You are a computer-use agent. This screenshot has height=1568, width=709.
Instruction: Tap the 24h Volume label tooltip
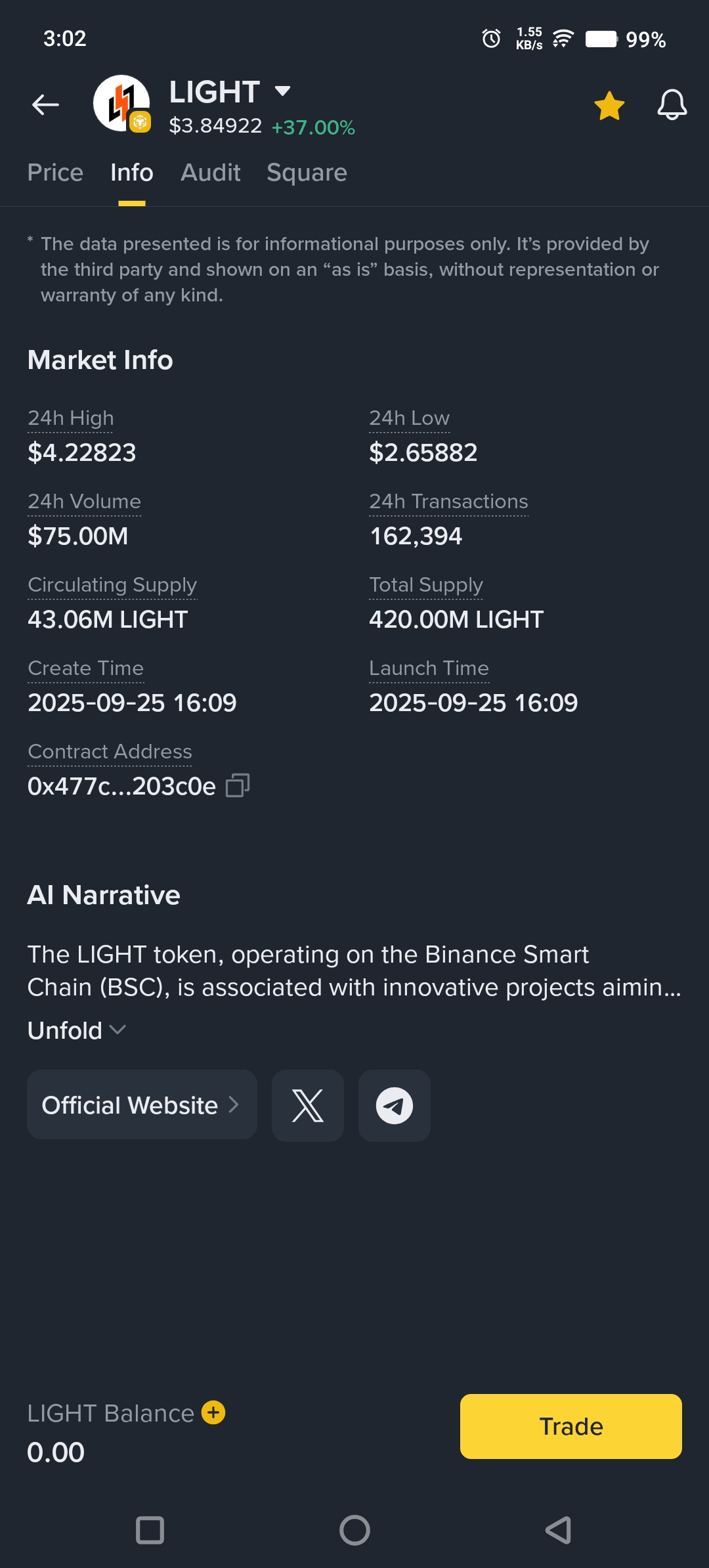tap(84, 502)
